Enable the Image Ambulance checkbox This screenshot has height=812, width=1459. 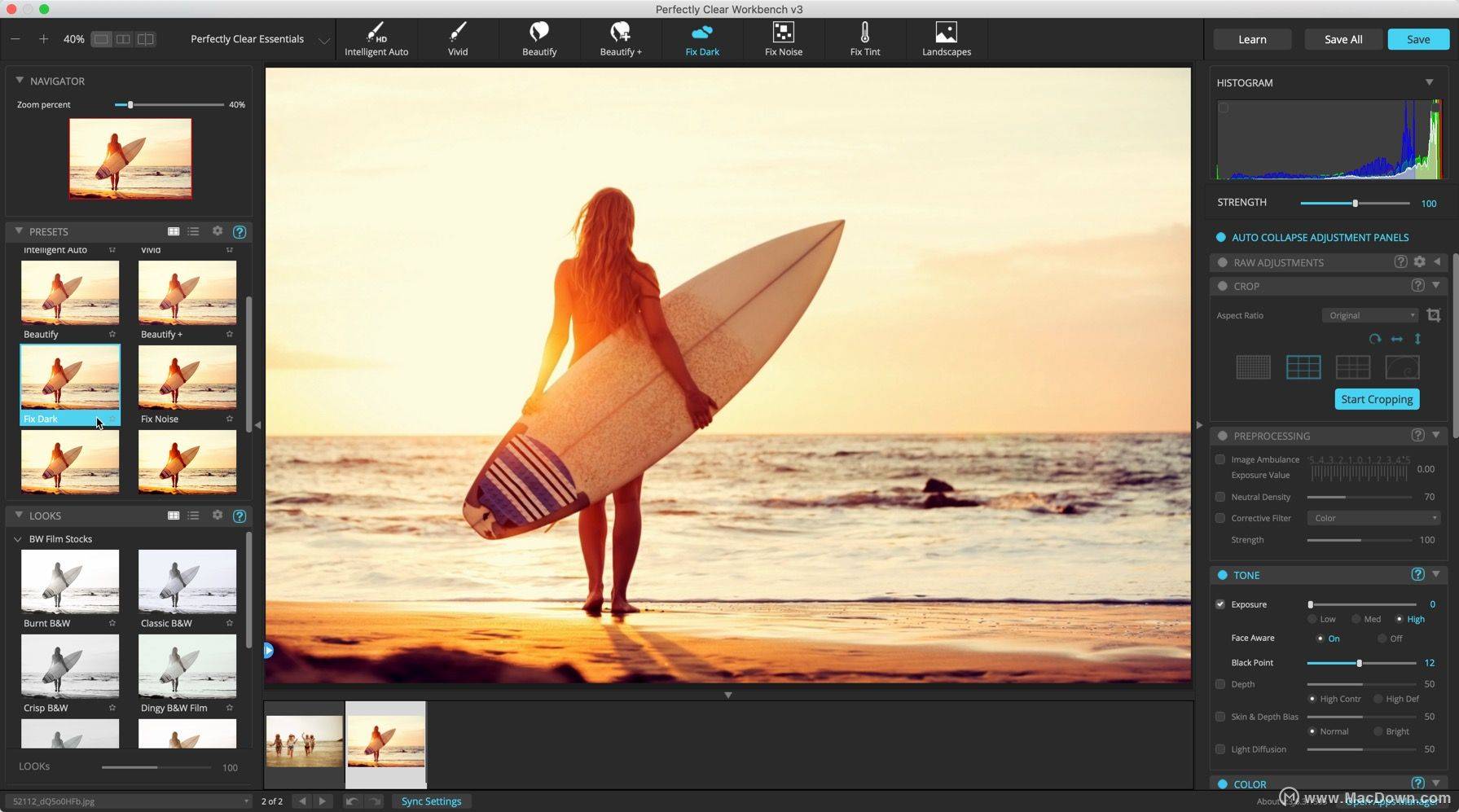tap(1220, 459)
